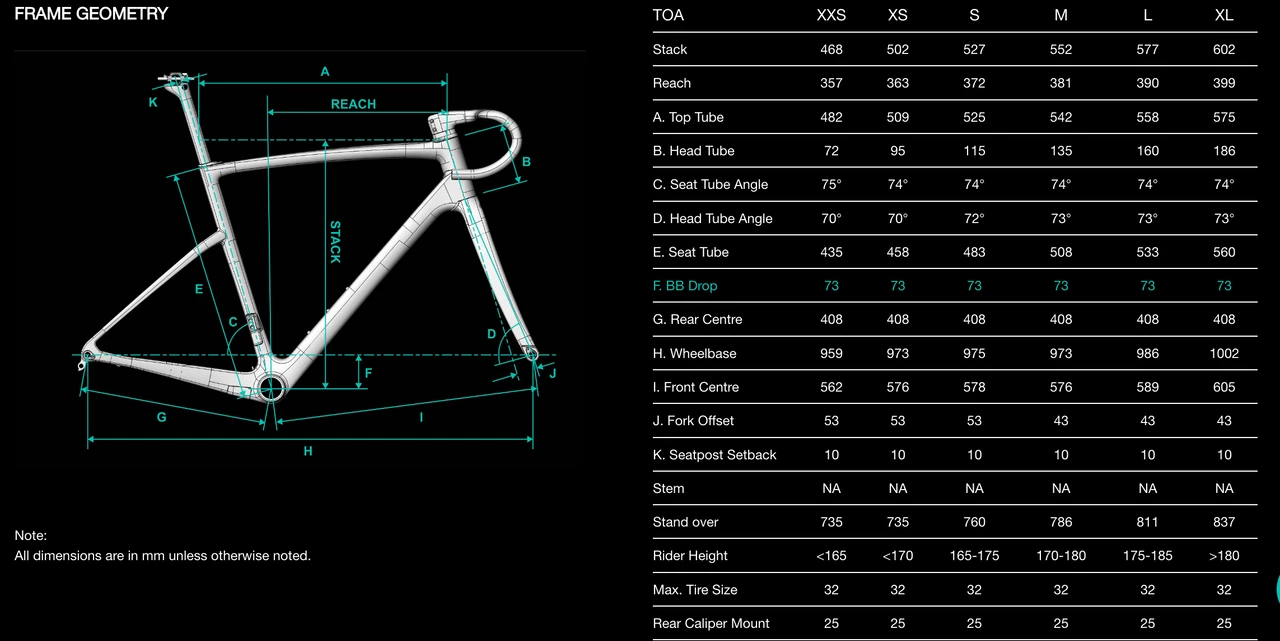Image resolution: width=1280 pixels, height=641 pixels.
Task: Click the Rider Height row label
Action: click(690, 556)
